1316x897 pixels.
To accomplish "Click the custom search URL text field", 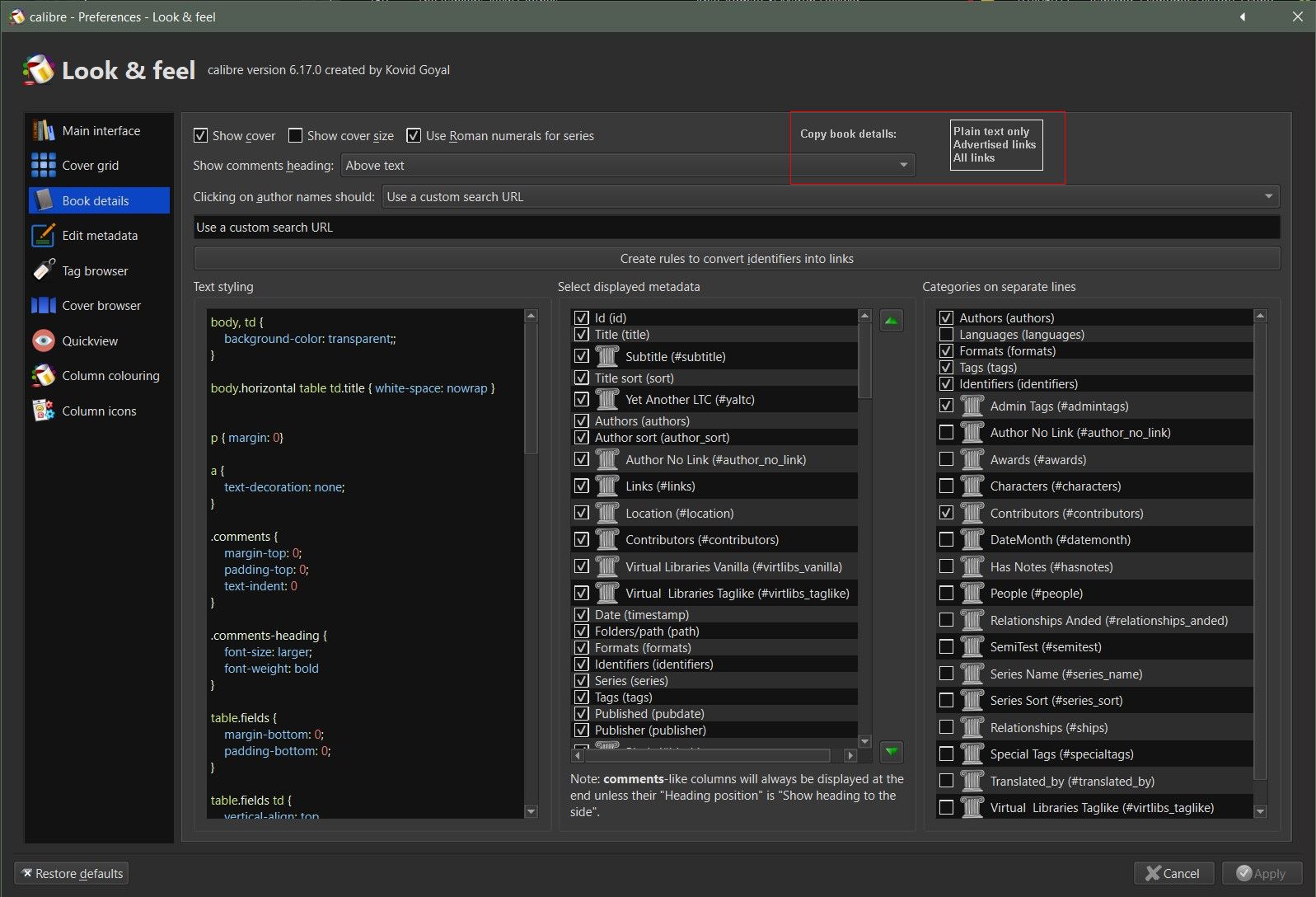I will [736, 228].
